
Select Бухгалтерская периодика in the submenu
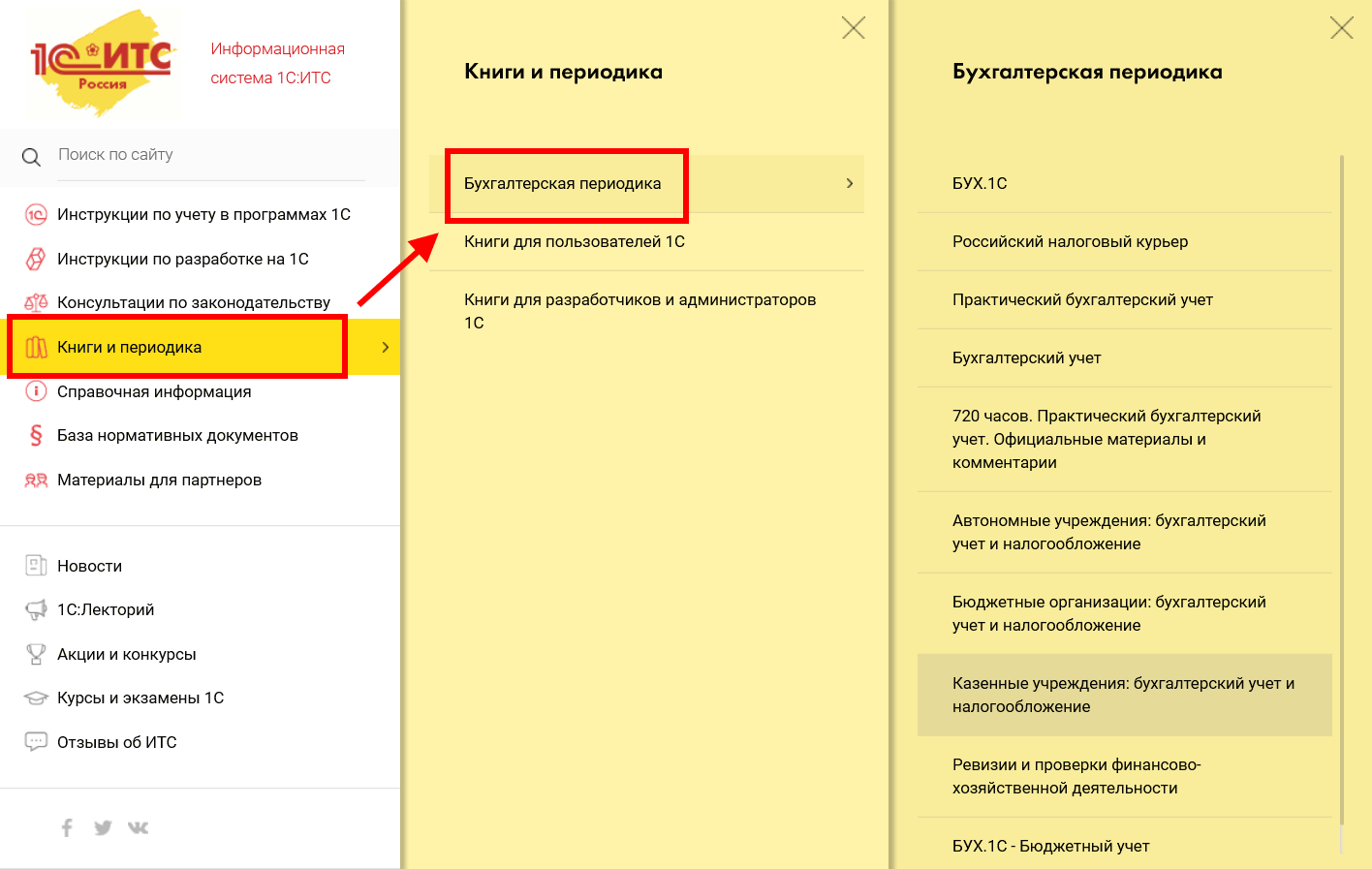[x=646, y=183]
